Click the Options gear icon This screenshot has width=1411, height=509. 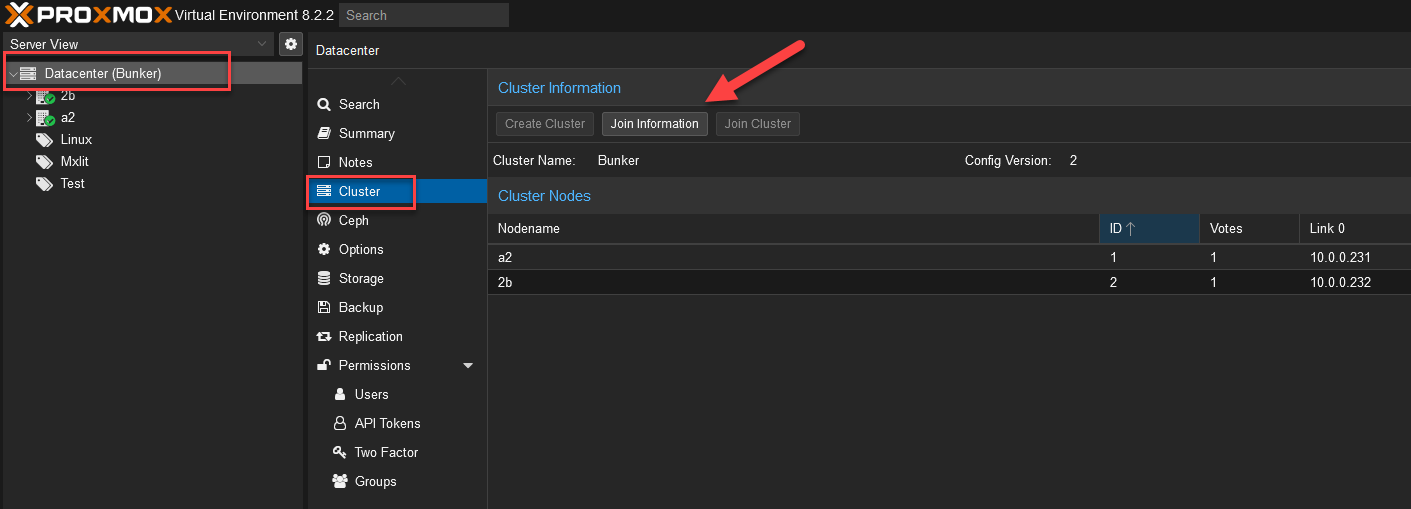(x=323, y=249)
